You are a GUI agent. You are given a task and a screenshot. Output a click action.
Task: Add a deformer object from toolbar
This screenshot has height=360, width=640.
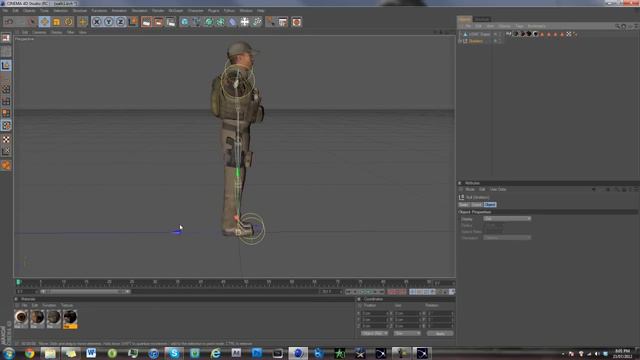232,22
